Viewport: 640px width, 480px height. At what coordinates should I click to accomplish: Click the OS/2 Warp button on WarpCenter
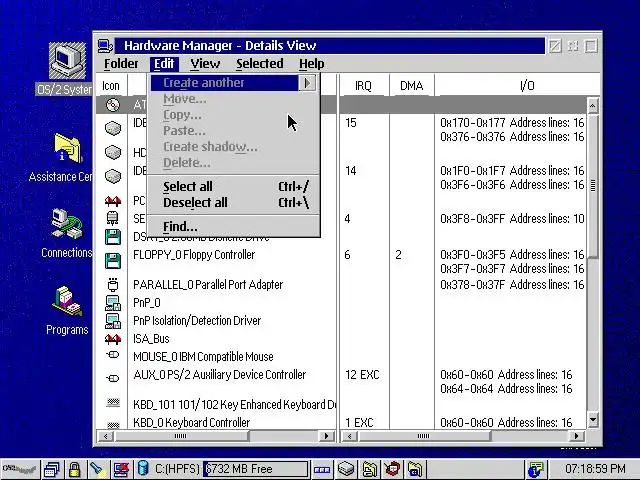pyautogui.click(x=20, y=469)
